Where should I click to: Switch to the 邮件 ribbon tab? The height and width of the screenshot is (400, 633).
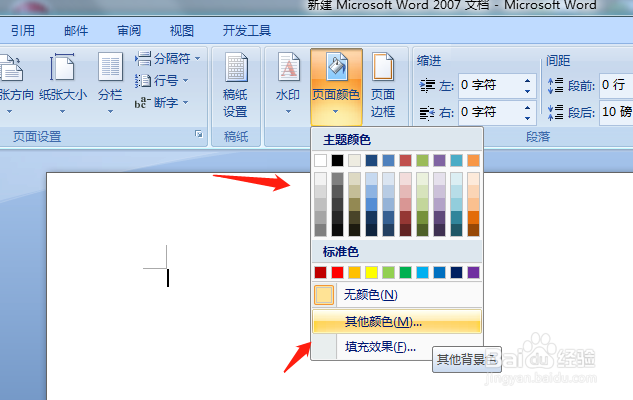[x=76, y=31]
